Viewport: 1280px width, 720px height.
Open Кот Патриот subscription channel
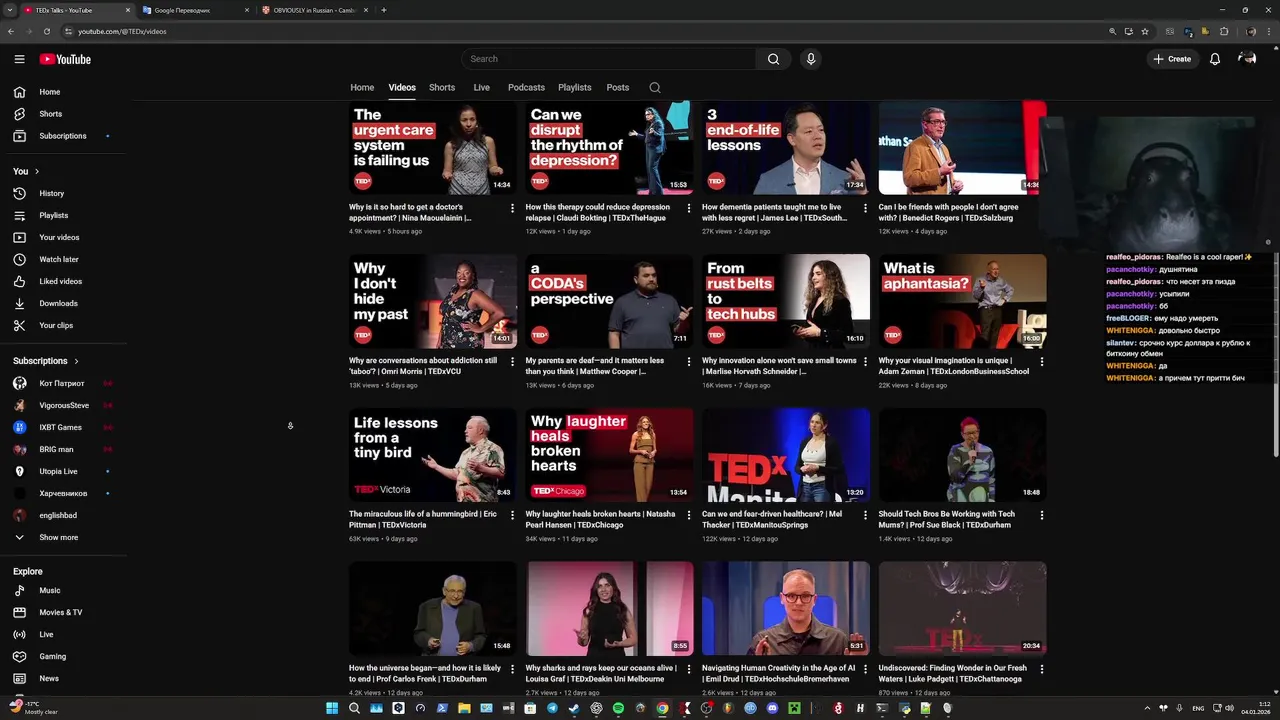click(x=64, y=383)
